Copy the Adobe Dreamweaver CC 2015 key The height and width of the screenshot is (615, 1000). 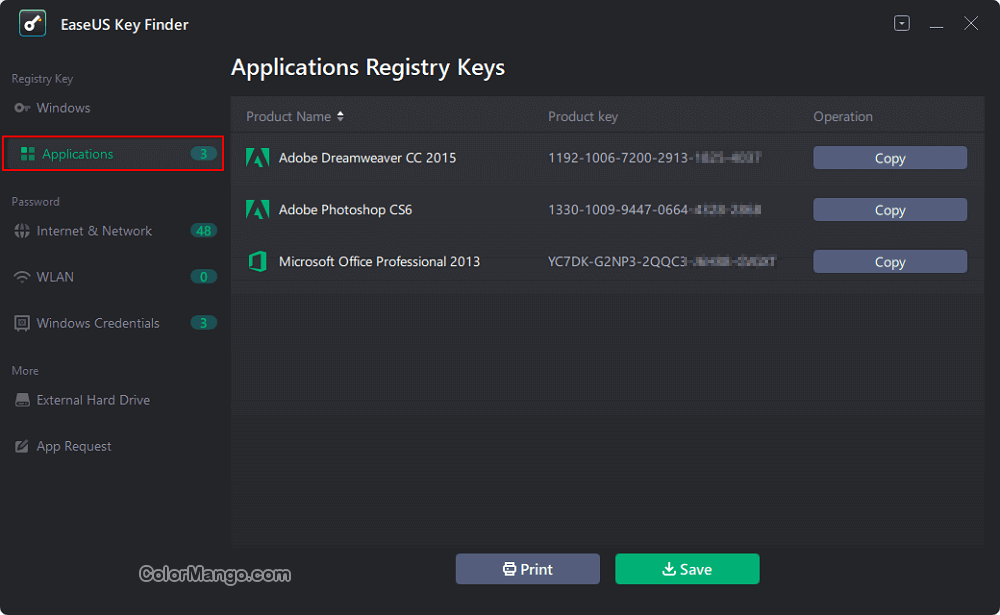click(x=890, y=158)
